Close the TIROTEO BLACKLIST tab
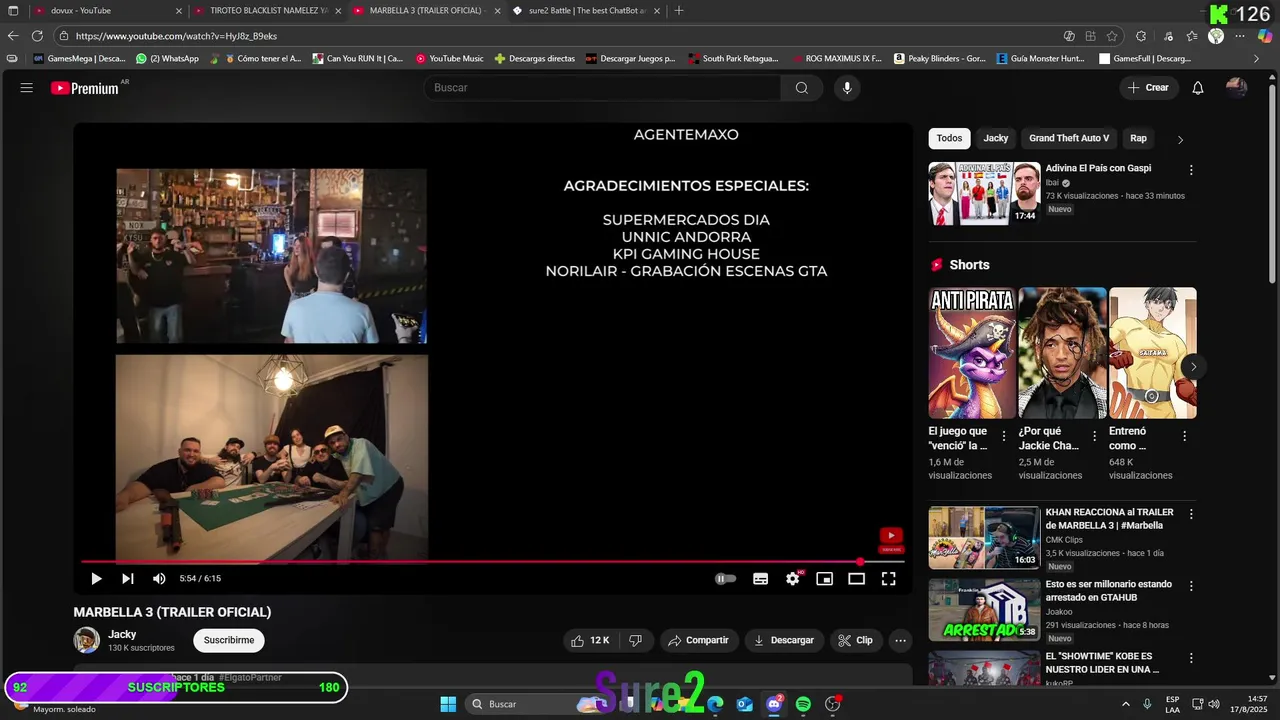Viewport: 1280px width, 720px height. pos(338,11)
